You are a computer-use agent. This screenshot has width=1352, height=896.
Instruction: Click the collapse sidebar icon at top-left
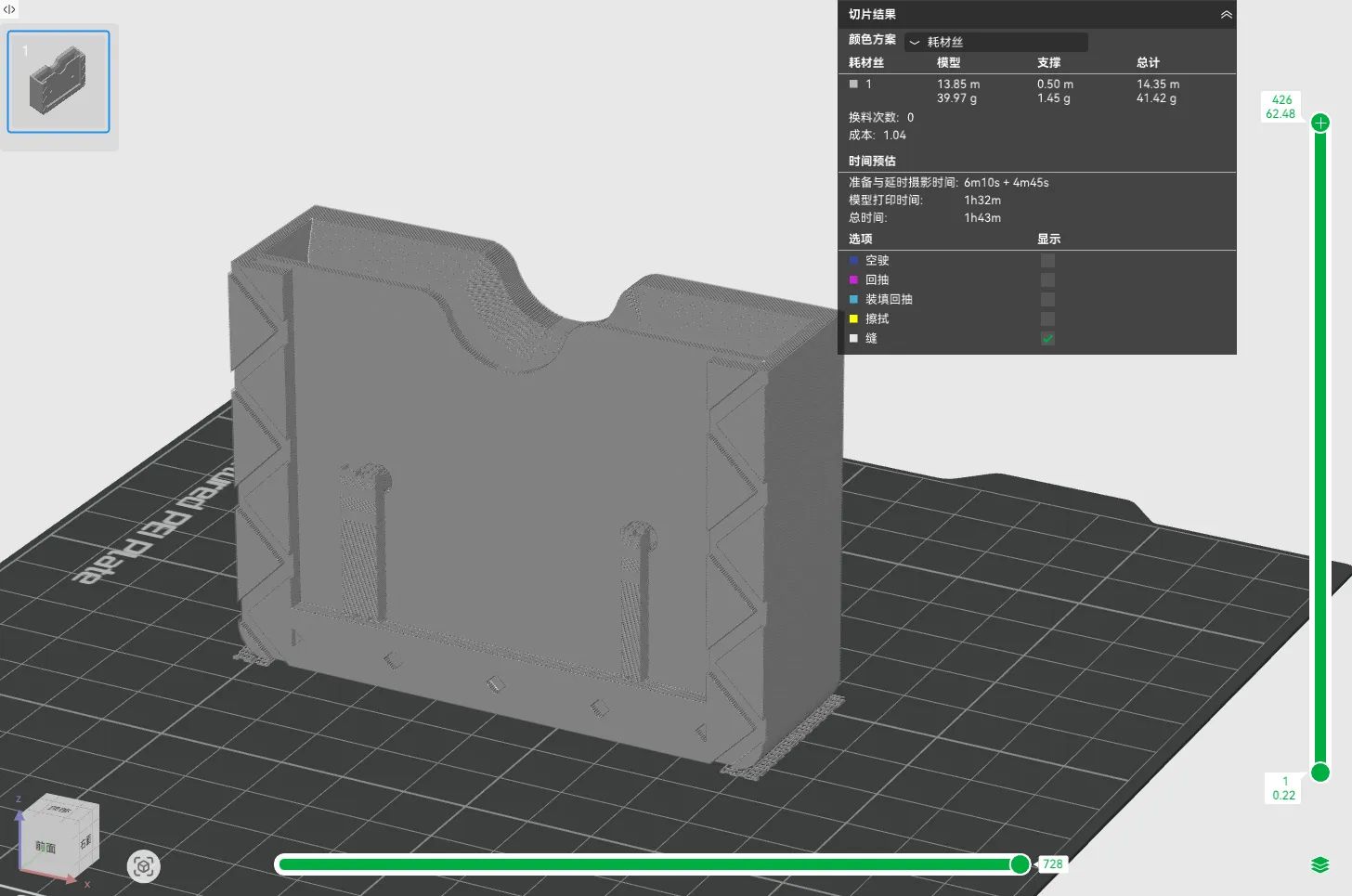9,9
